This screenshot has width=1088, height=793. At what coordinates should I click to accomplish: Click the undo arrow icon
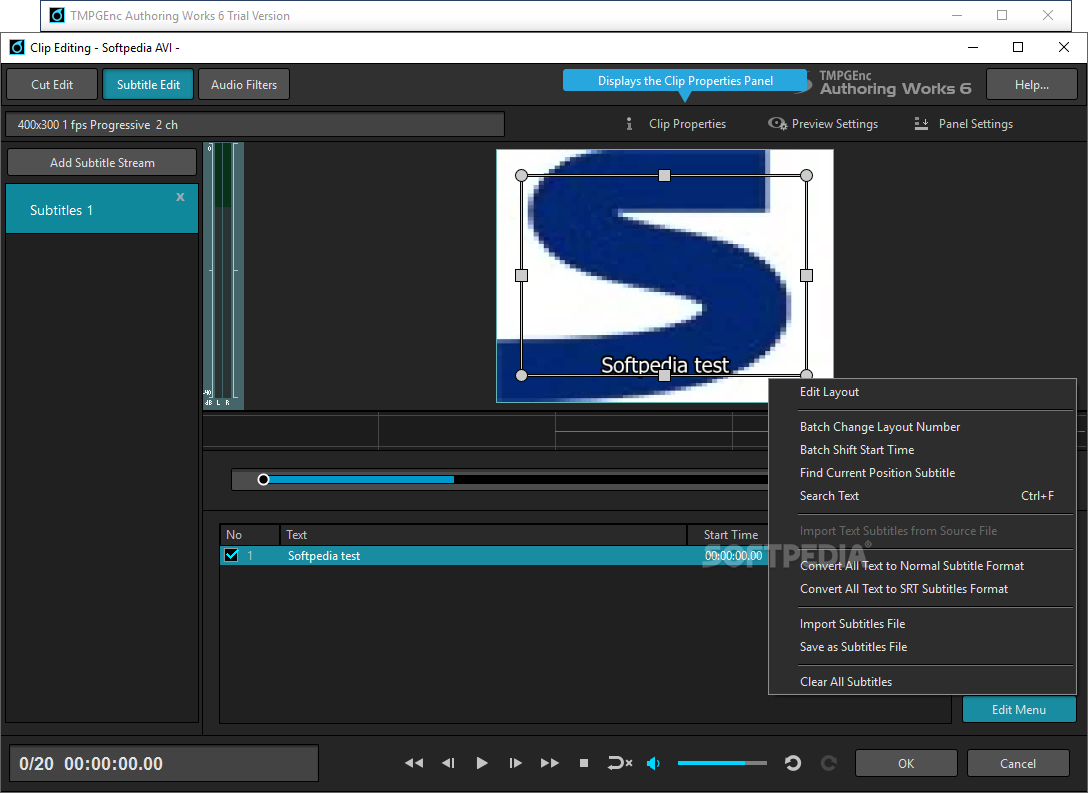(792, 763)
